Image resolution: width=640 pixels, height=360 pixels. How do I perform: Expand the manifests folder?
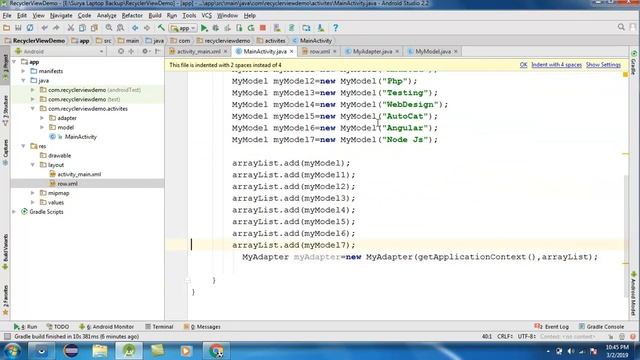pos(24,71)
